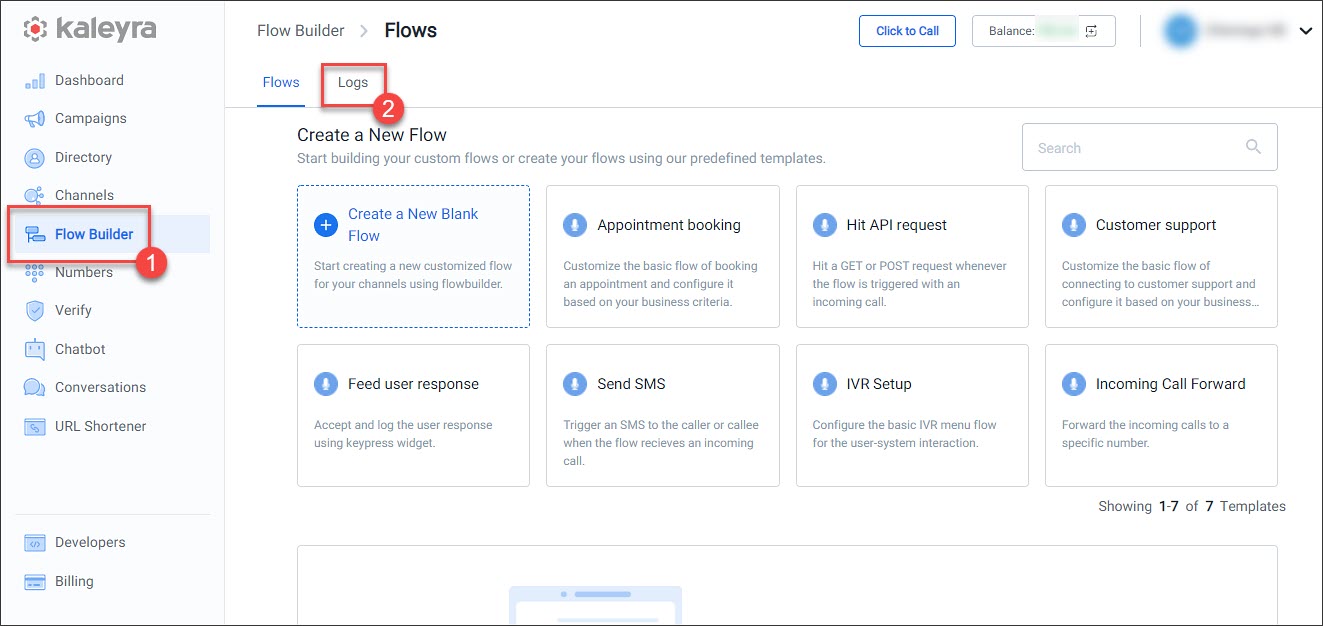Open the IVR Setup template title
Screen dimensions: 1323x626
pyautogui.click(x=879, y=384)
